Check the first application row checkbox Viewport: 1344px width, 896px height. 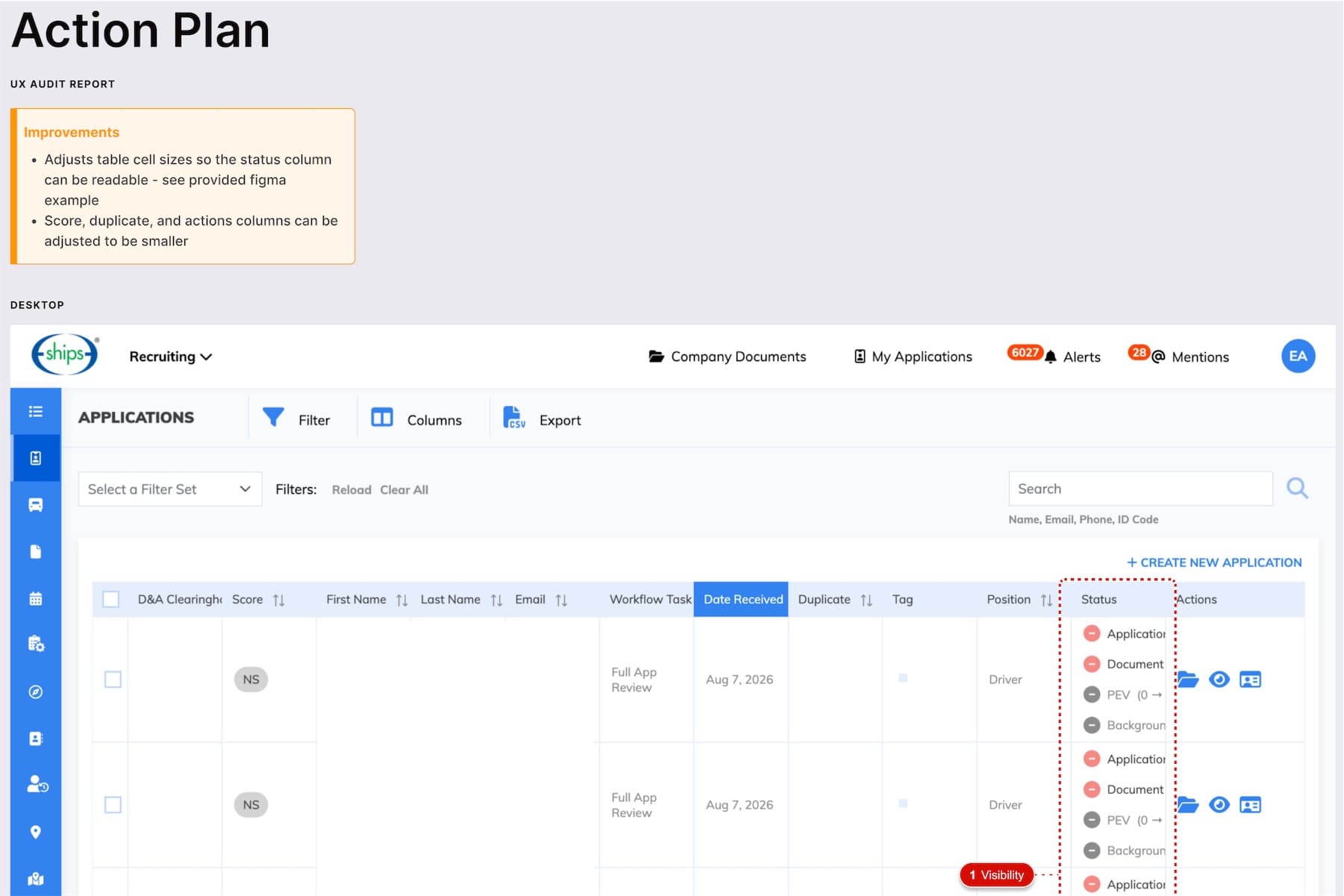[x=113, y=679]
